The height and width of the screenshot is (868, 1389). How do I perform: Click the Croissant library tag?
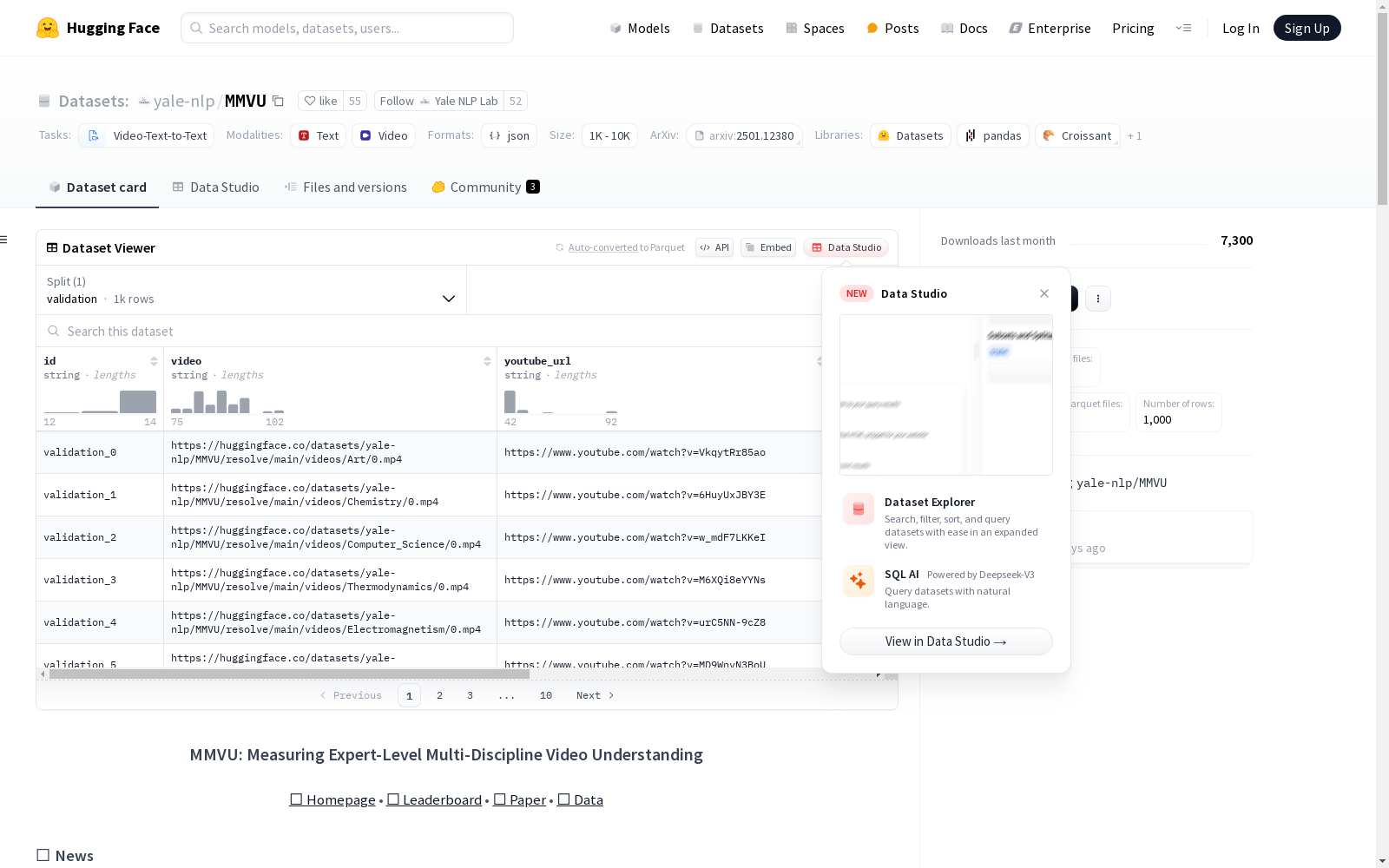(1077, 135)
